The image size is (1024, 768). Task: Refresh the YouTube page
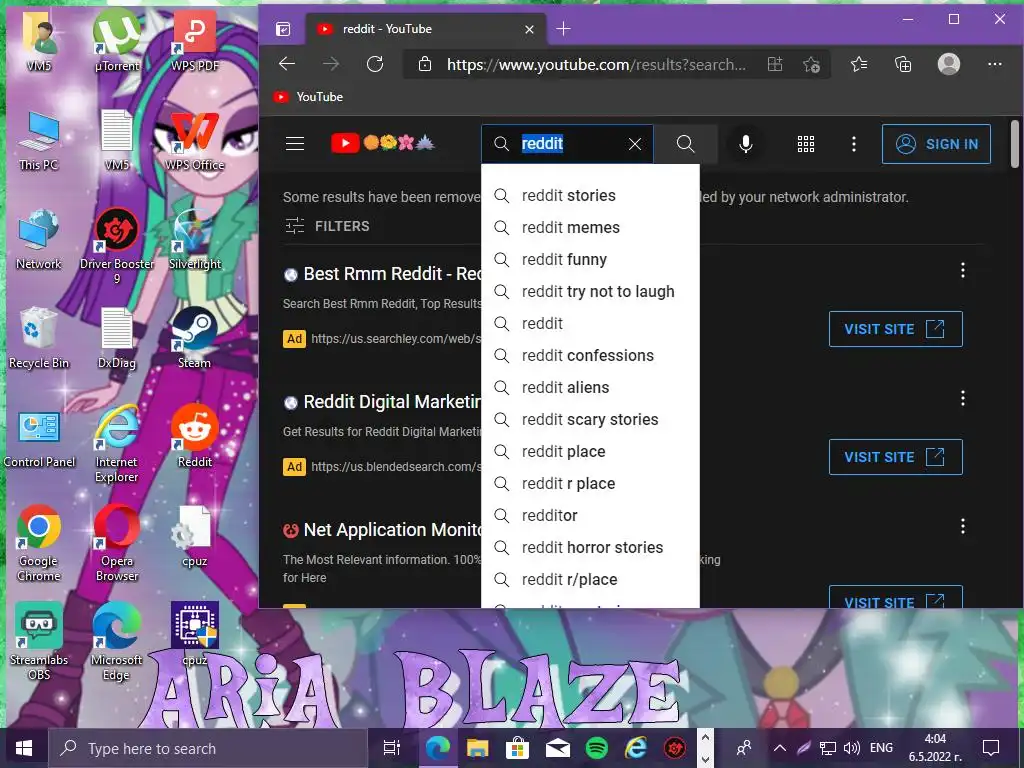(x=375, y=64)
